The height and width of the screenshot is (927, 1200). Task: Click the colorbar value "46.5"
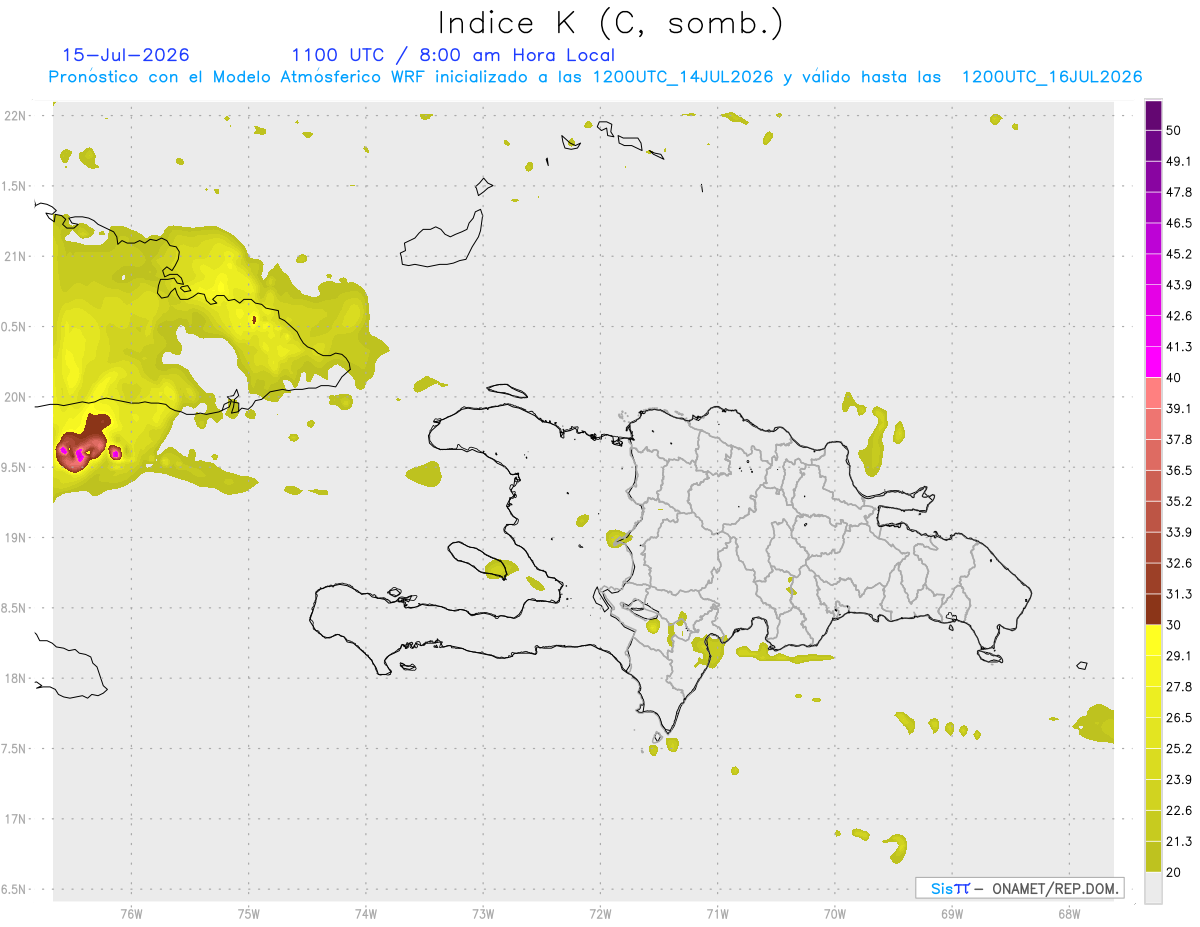click(1179, 224)
